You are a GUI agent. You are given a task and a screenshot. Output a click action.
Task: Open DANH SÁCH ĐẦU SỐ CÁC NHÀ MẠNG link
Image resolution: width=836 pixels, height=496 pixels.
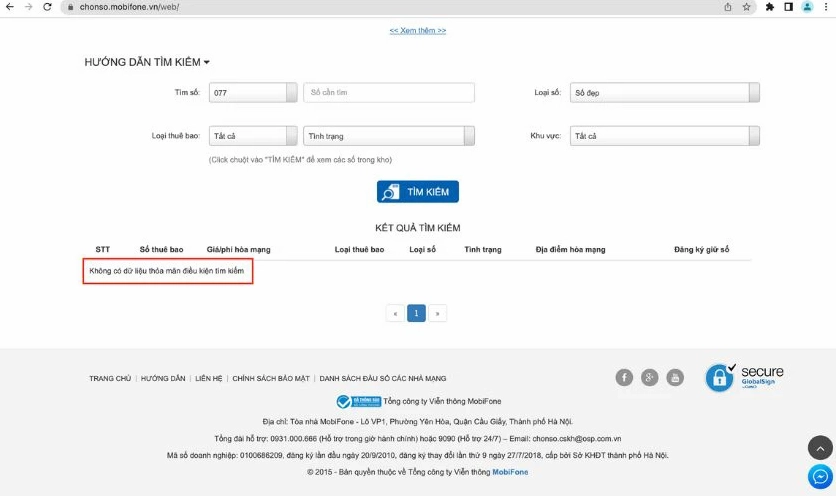(x=383, y=378)
